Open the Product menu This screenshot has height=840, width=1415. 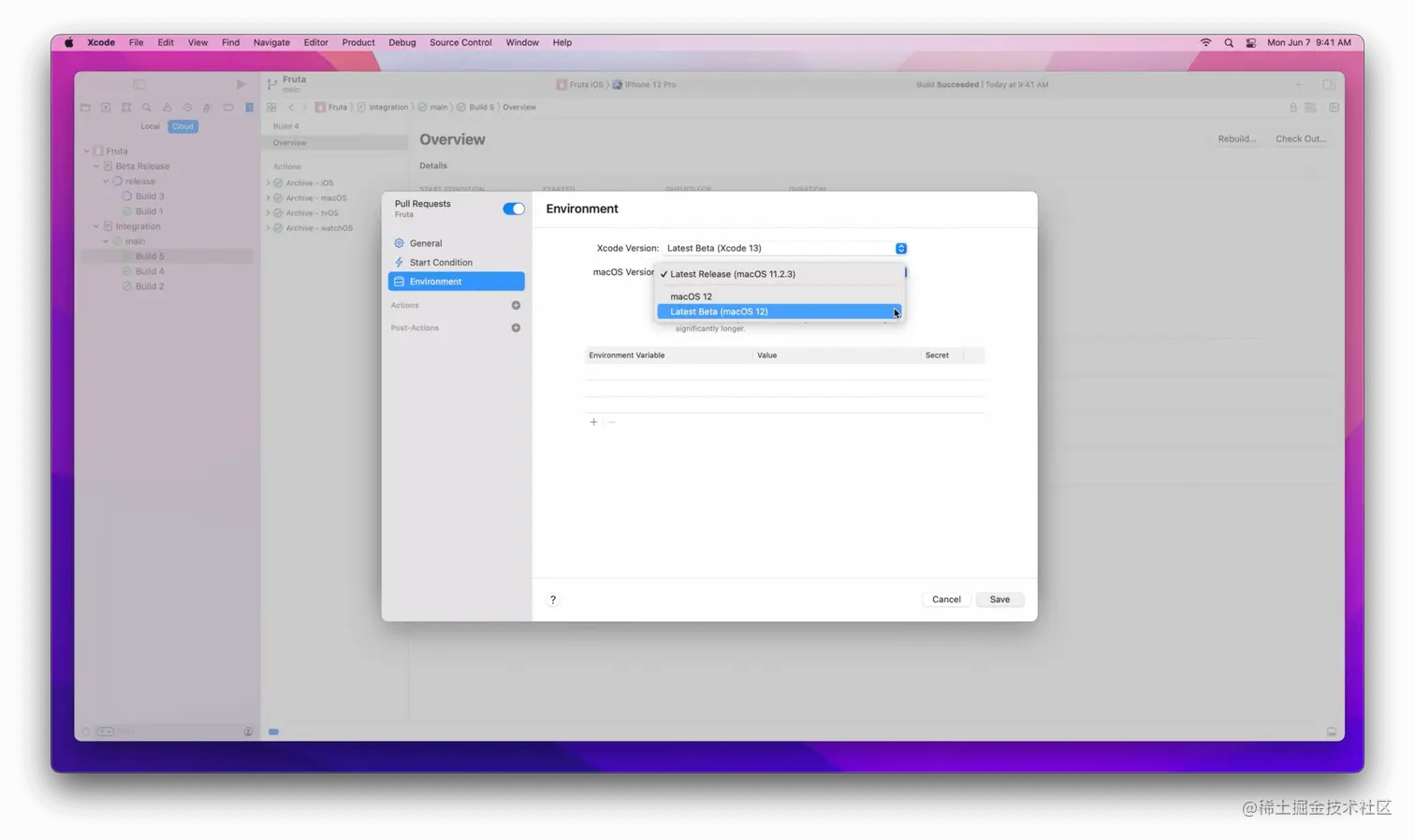click(x=358, y=43)
